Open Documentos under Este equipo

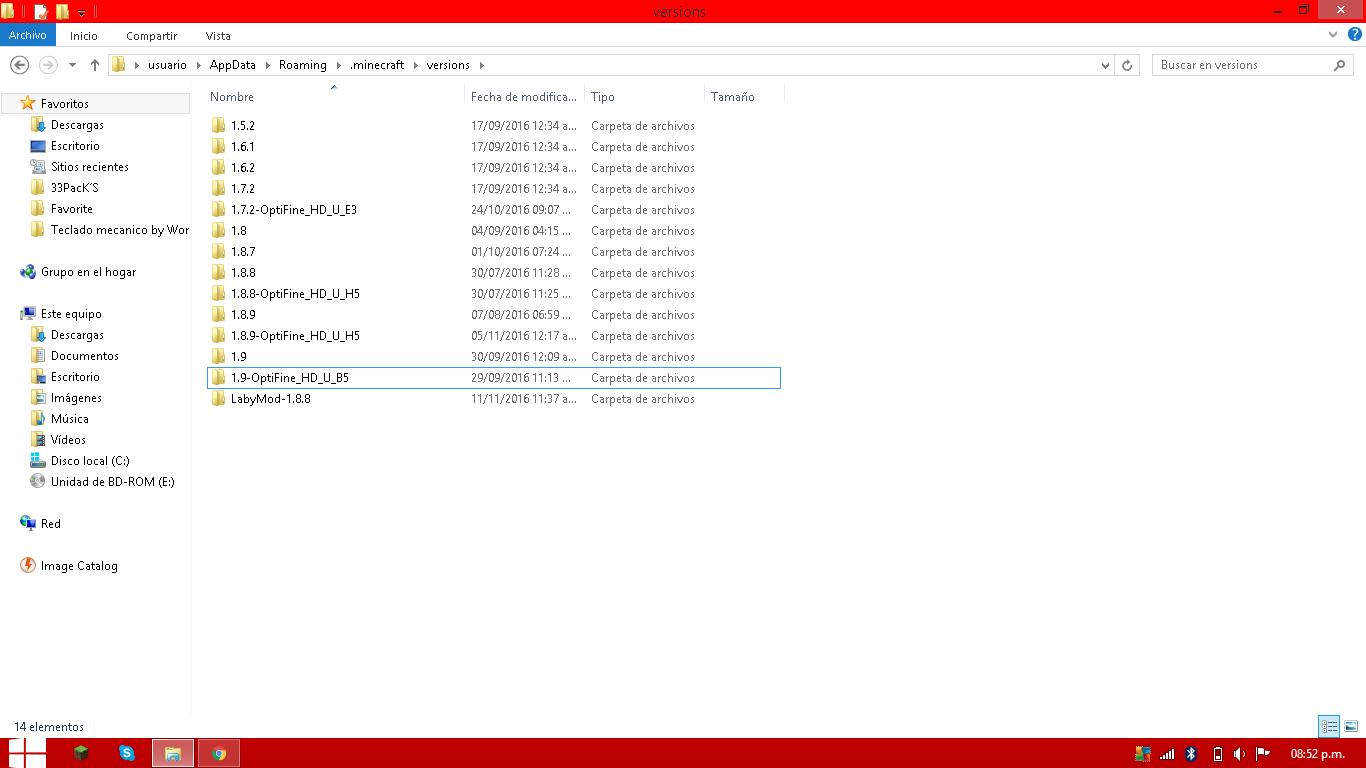click(x=85, y=356)
